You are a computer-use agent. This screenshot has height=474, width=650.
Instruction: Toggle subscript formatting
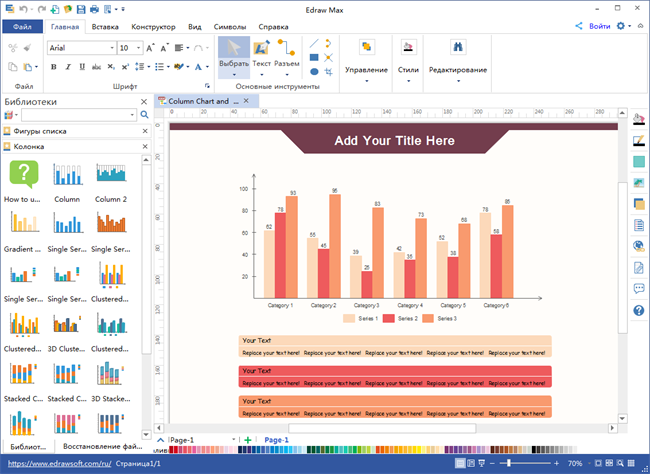coord(111,67)
